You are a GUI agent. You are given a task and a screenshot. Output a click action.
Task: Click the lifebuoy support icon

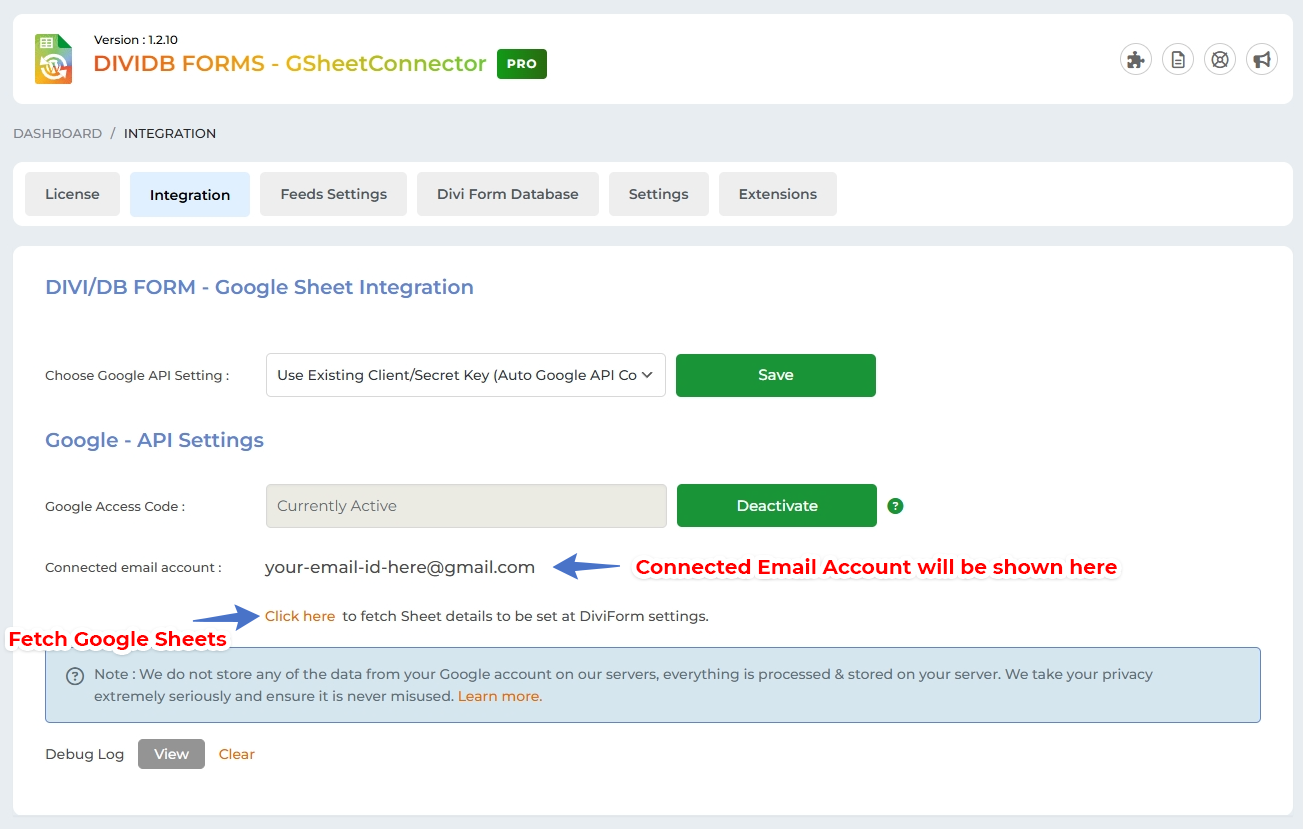tap(1219, 60)
